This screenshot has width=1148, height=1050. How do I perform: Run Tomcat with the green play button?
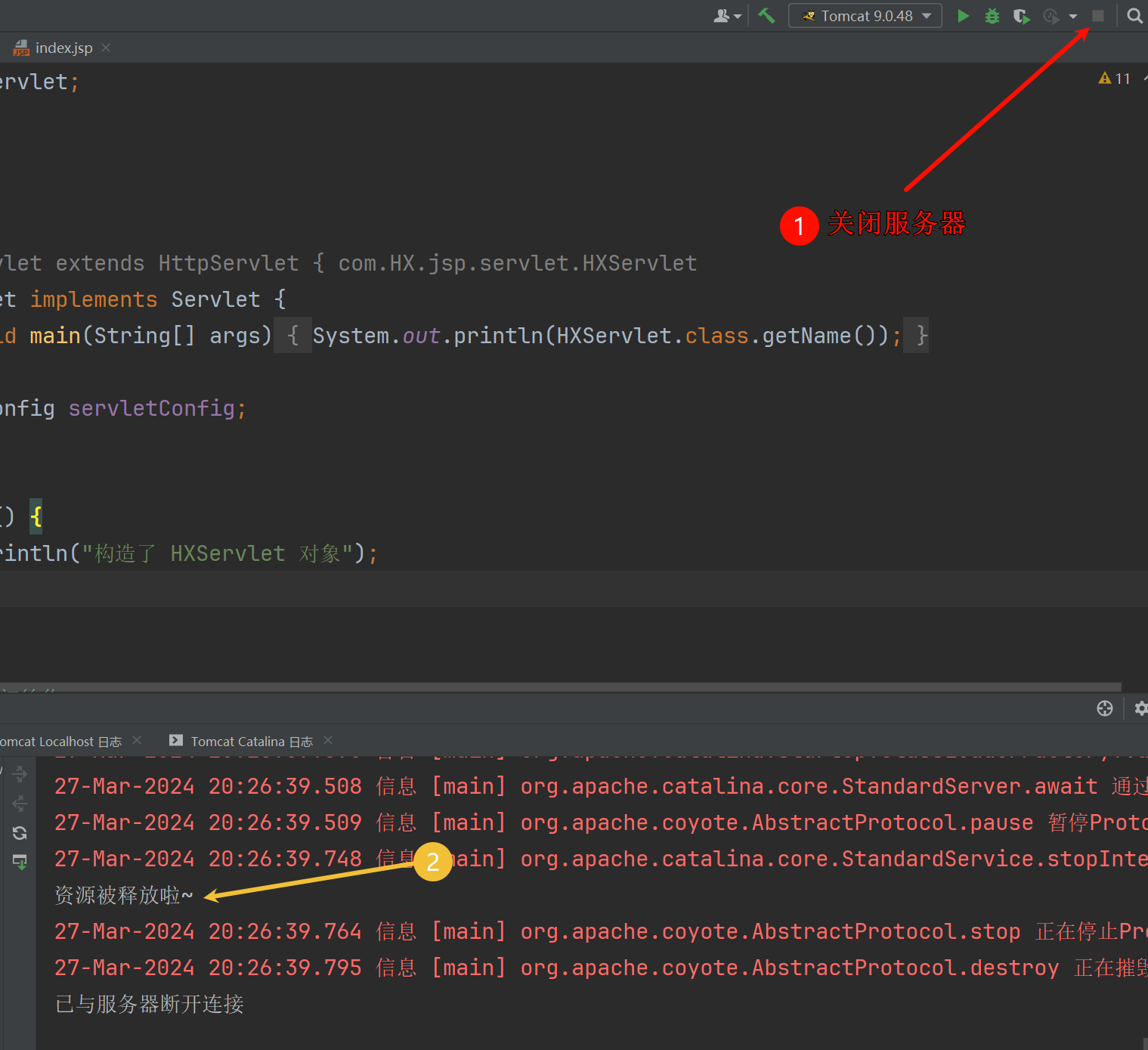tap(963, 16)
